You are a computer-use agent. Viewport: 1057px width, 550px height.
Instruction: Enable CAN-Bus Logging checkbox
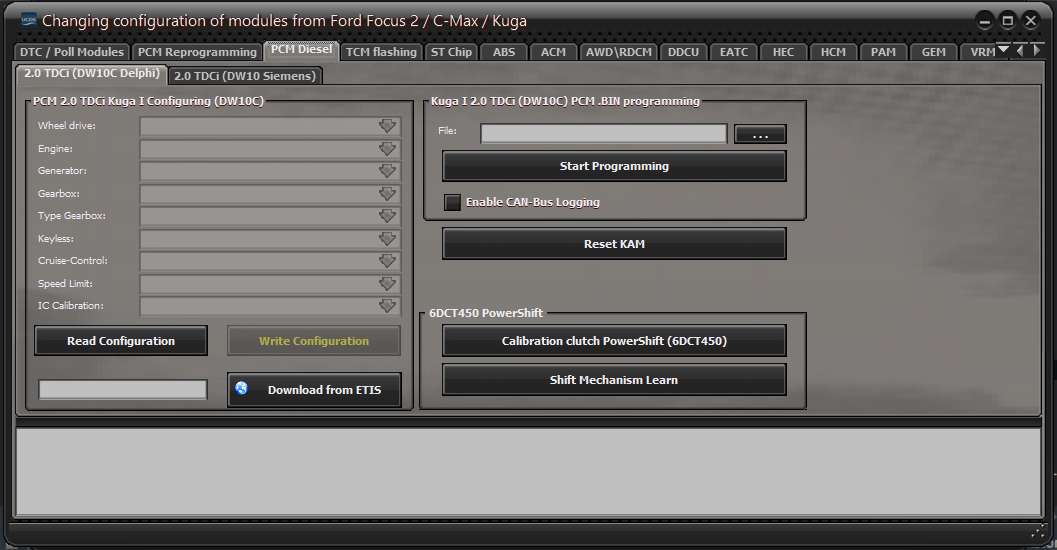[453, 202]
